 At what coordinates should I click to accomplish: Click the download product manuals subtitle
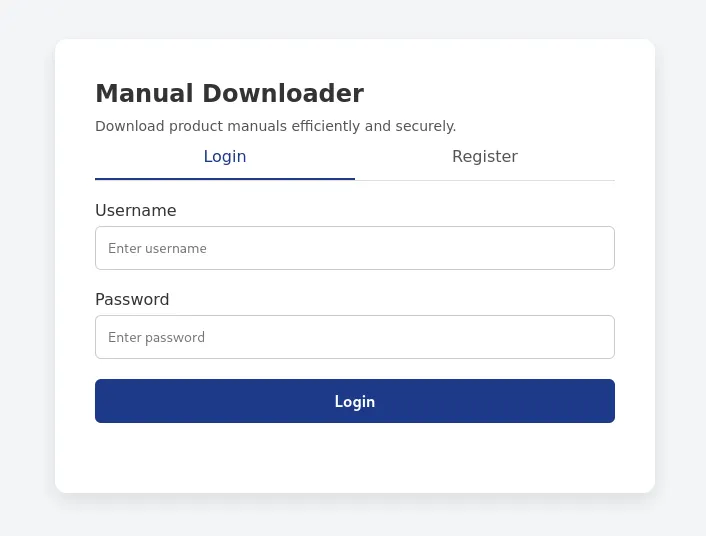[x=275, y=126]
